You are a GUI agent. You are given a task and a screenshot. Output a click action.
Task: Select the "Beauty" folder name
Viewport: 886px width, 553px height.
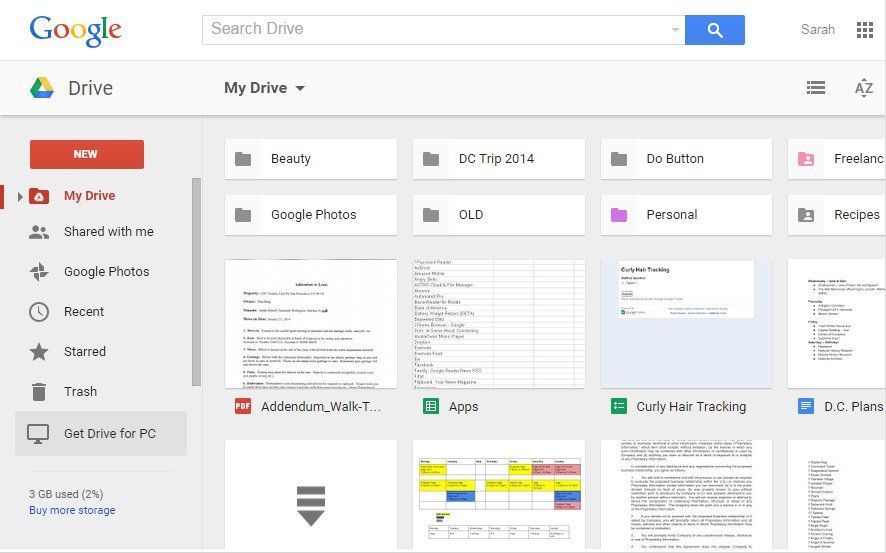tap(290, 159)
